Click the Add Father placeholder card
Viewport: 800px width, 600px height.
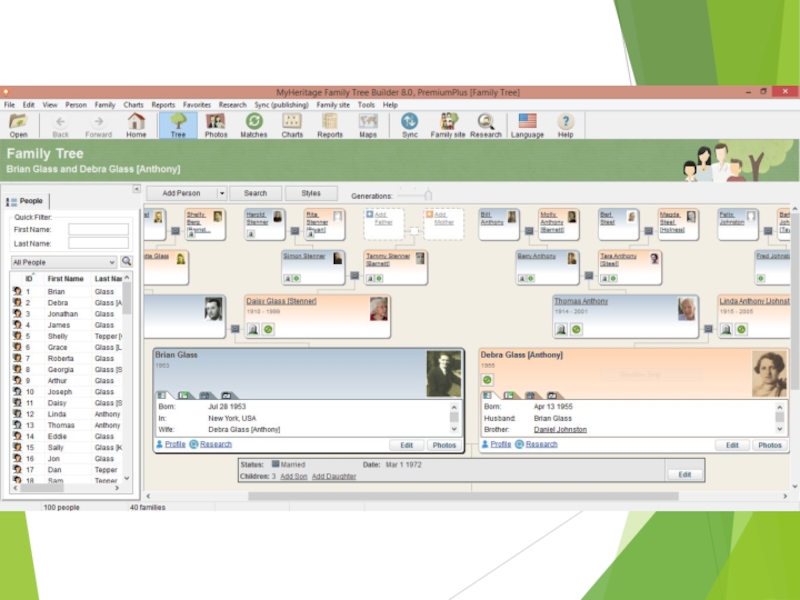click(x=384, y=223)
